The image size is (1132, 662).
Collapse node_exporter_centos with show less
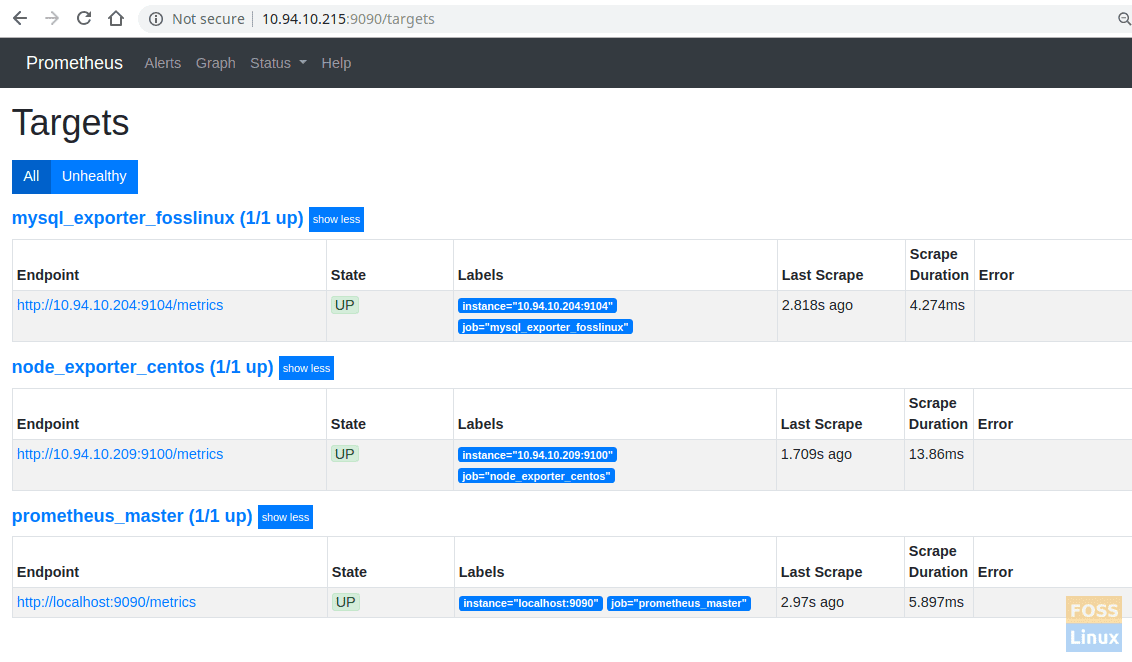[x=306, y=368]
